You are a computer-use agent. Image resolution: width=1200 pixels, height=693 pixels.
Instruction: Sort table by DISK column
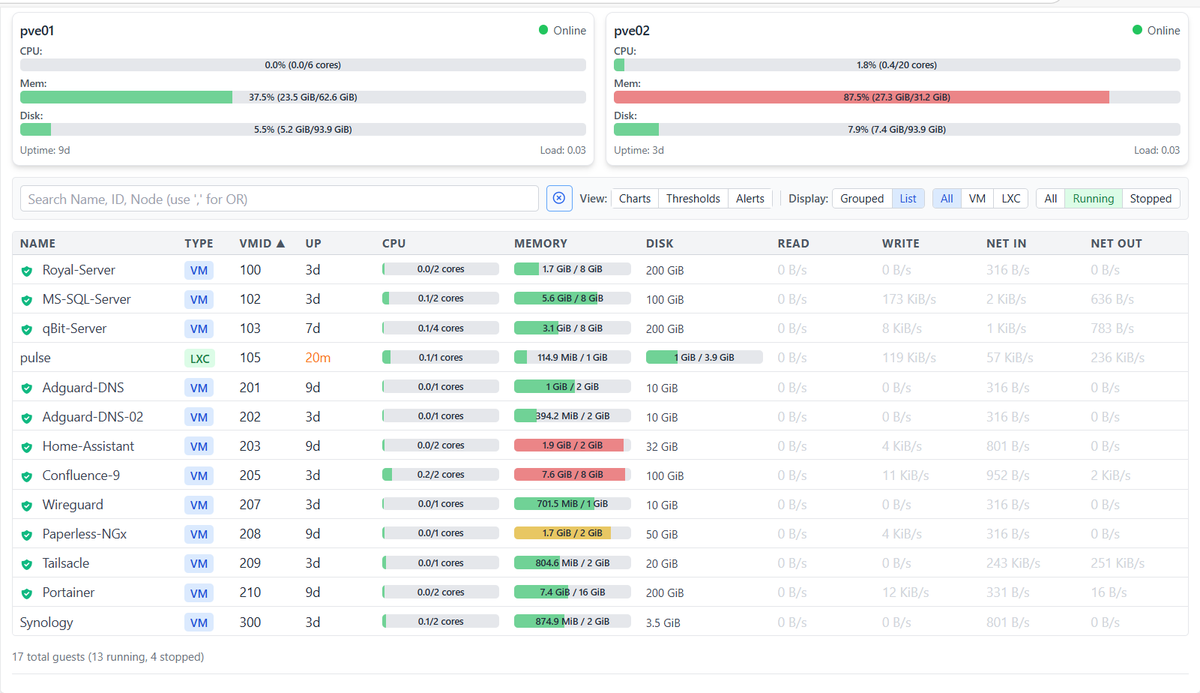pyautogui.click(x=660, y=243)
